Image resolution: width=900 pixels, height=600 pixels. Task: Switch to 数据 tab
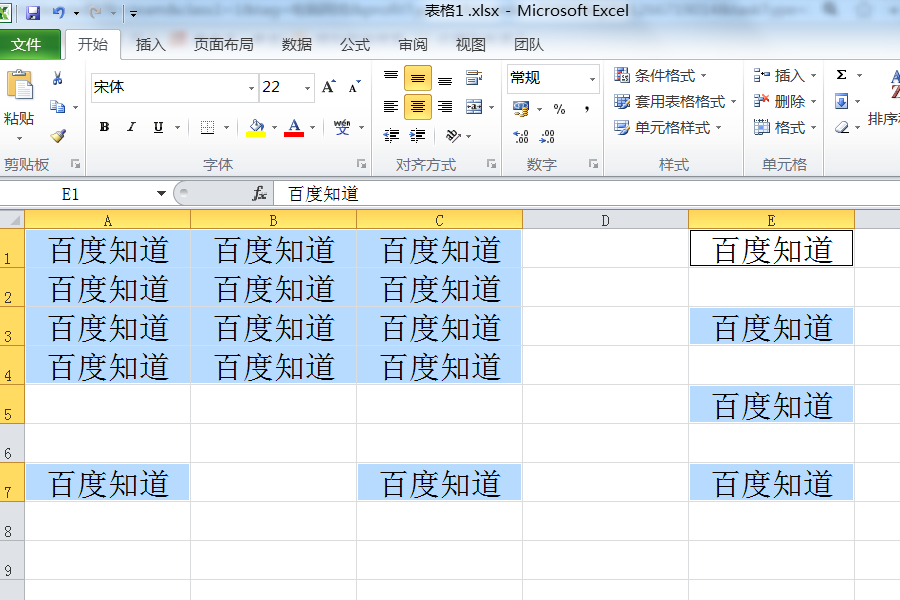tap(297, 44)
